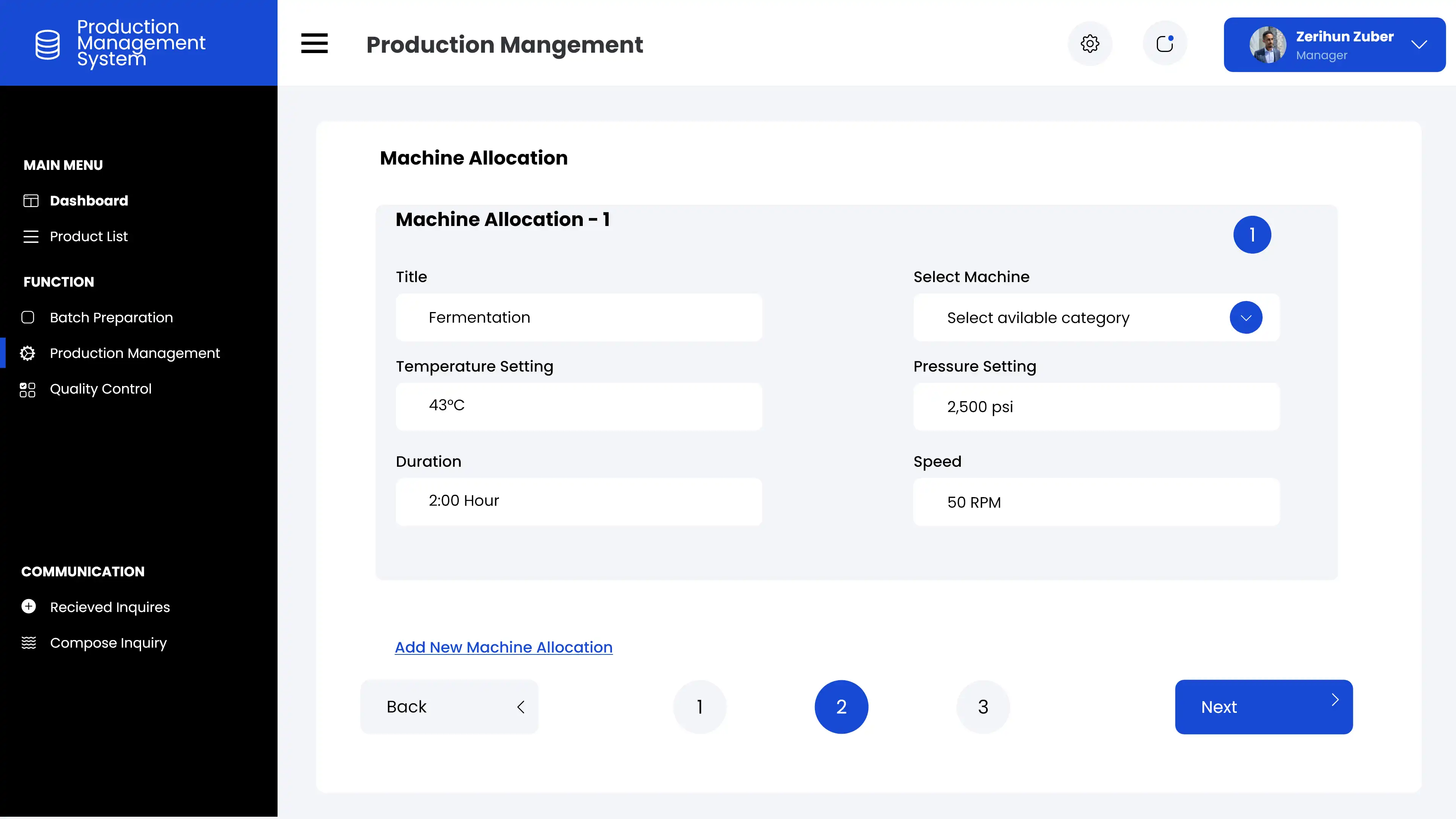Go to step 1 in pagination

700,706
